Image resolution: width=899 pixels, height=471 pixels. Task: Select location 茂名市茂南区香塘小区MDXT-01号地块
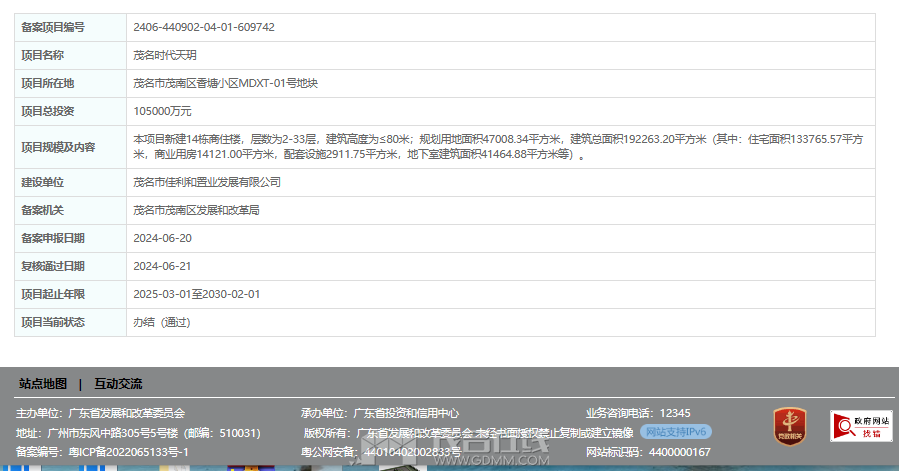(225, 83)
